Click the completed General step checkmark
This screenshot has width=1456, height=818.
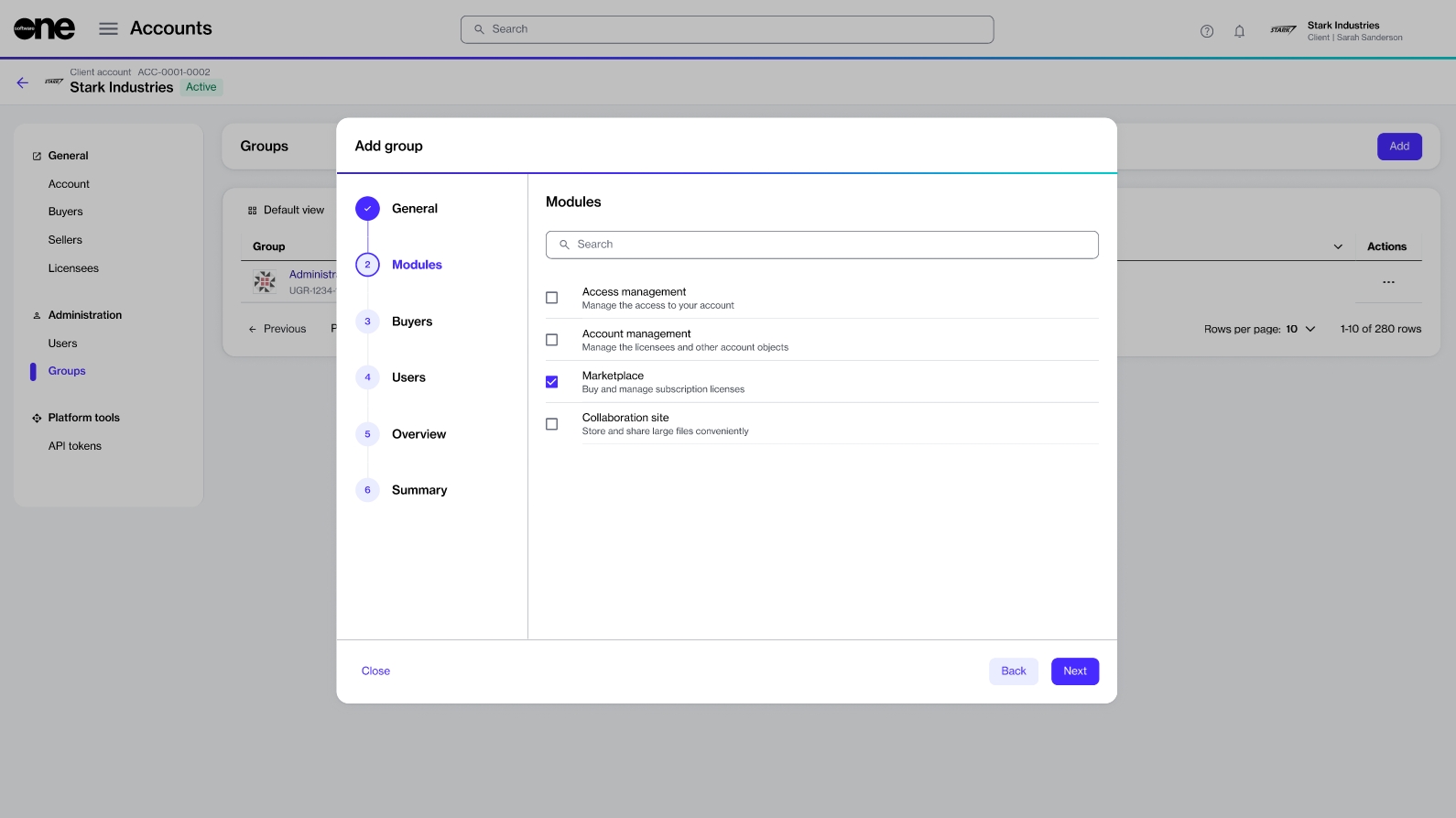pyautogui.click(x=367, y=209)
